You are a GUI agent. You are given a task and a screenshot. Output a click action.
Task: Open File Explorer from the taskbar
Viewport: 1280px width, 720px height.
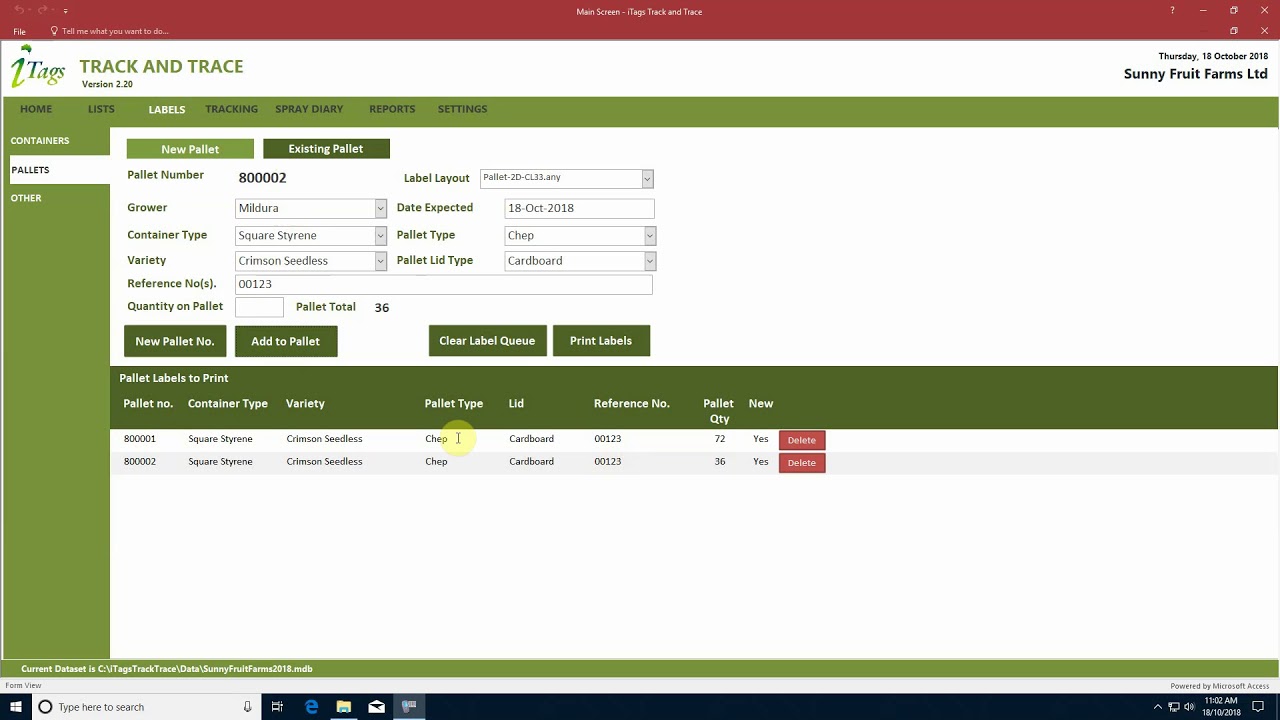[344, 707]
